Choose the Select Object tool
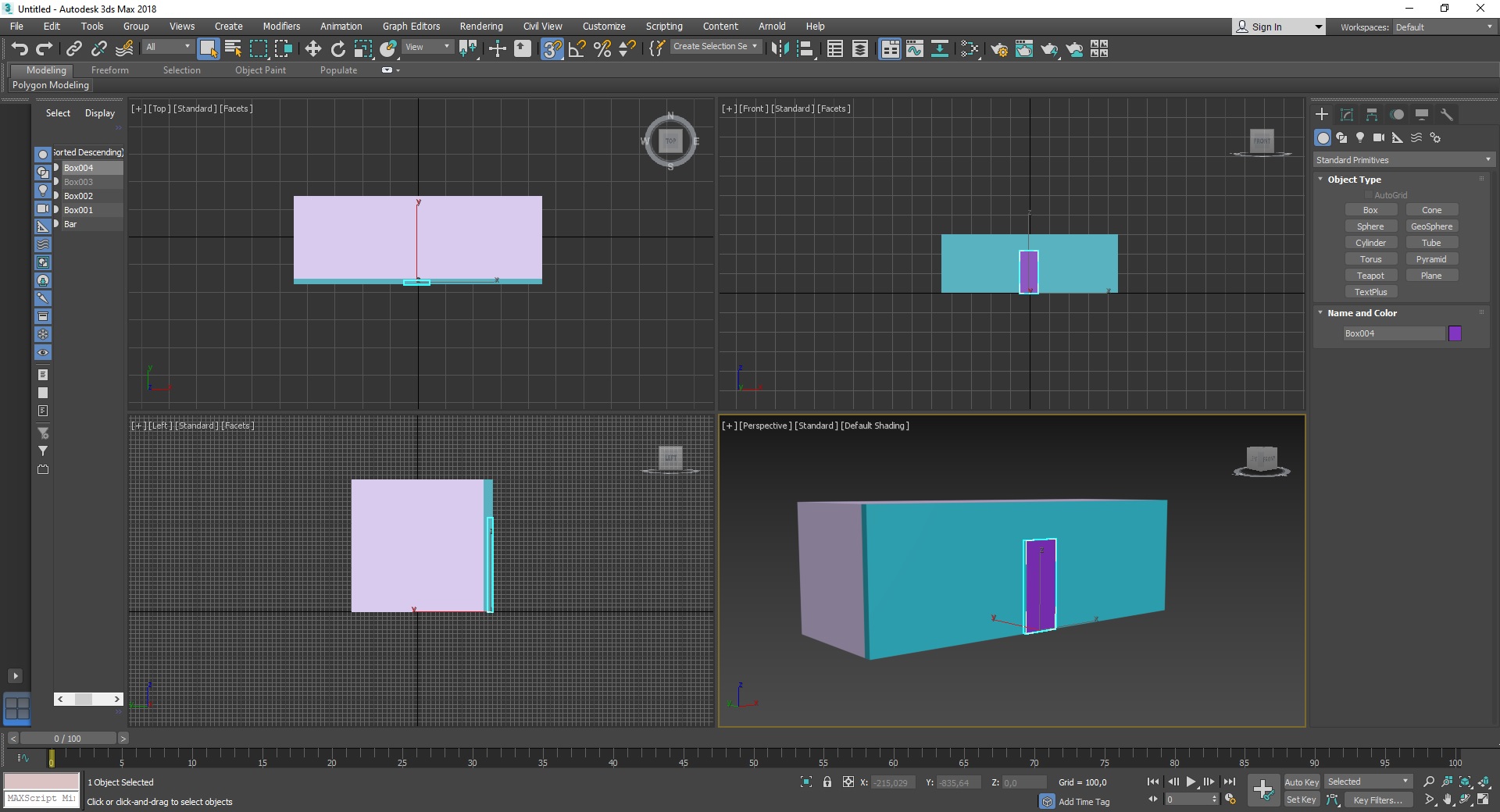Screen dimensions: 1500x812 (208, 49)
